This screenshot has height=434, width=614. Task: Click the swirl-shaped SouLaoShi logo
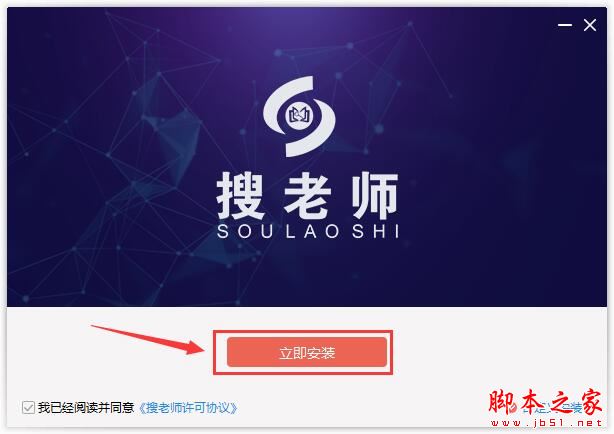click(x=299, y=116)
